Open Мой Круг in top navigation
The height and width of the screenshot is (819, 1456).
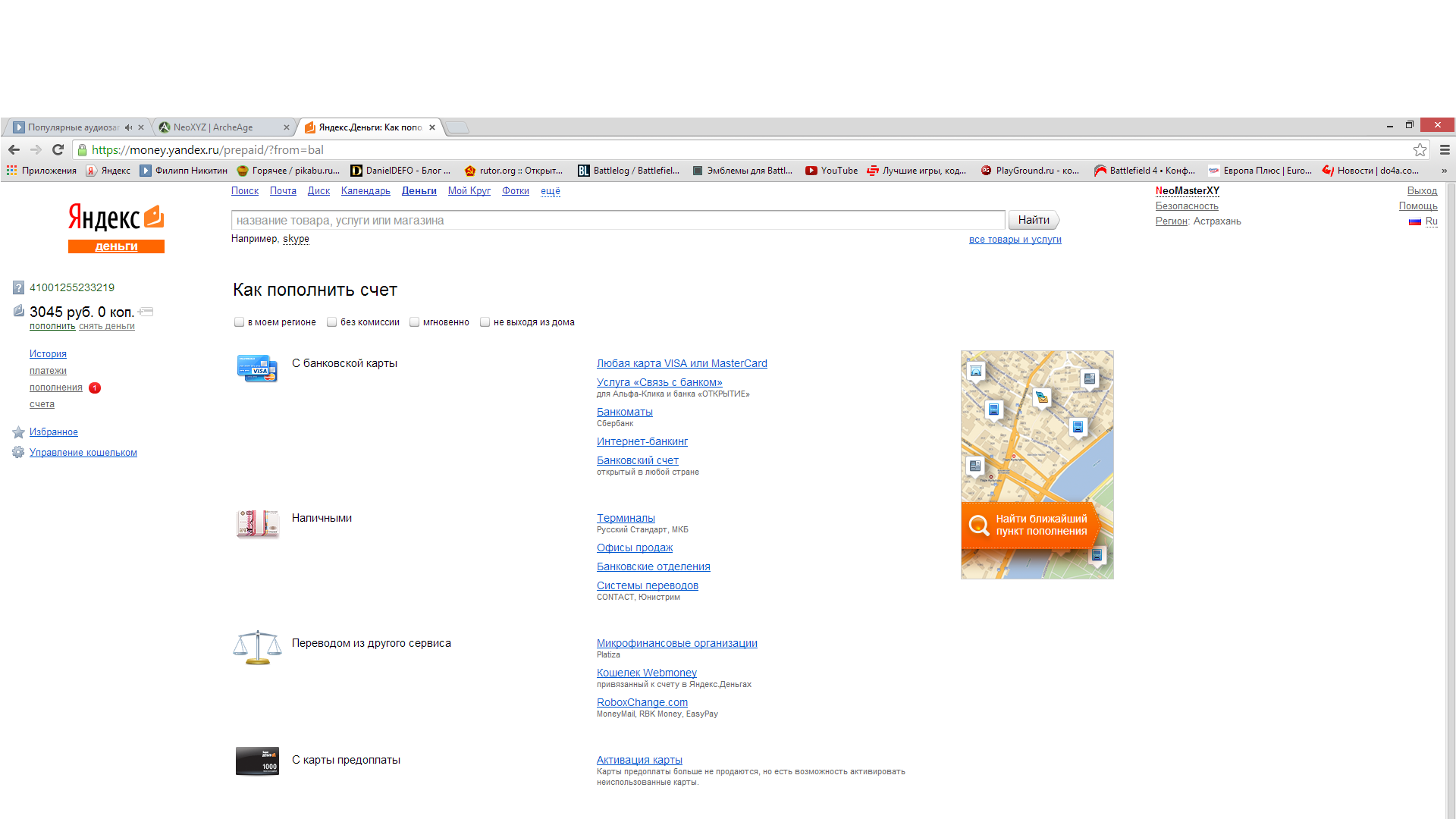469,191
